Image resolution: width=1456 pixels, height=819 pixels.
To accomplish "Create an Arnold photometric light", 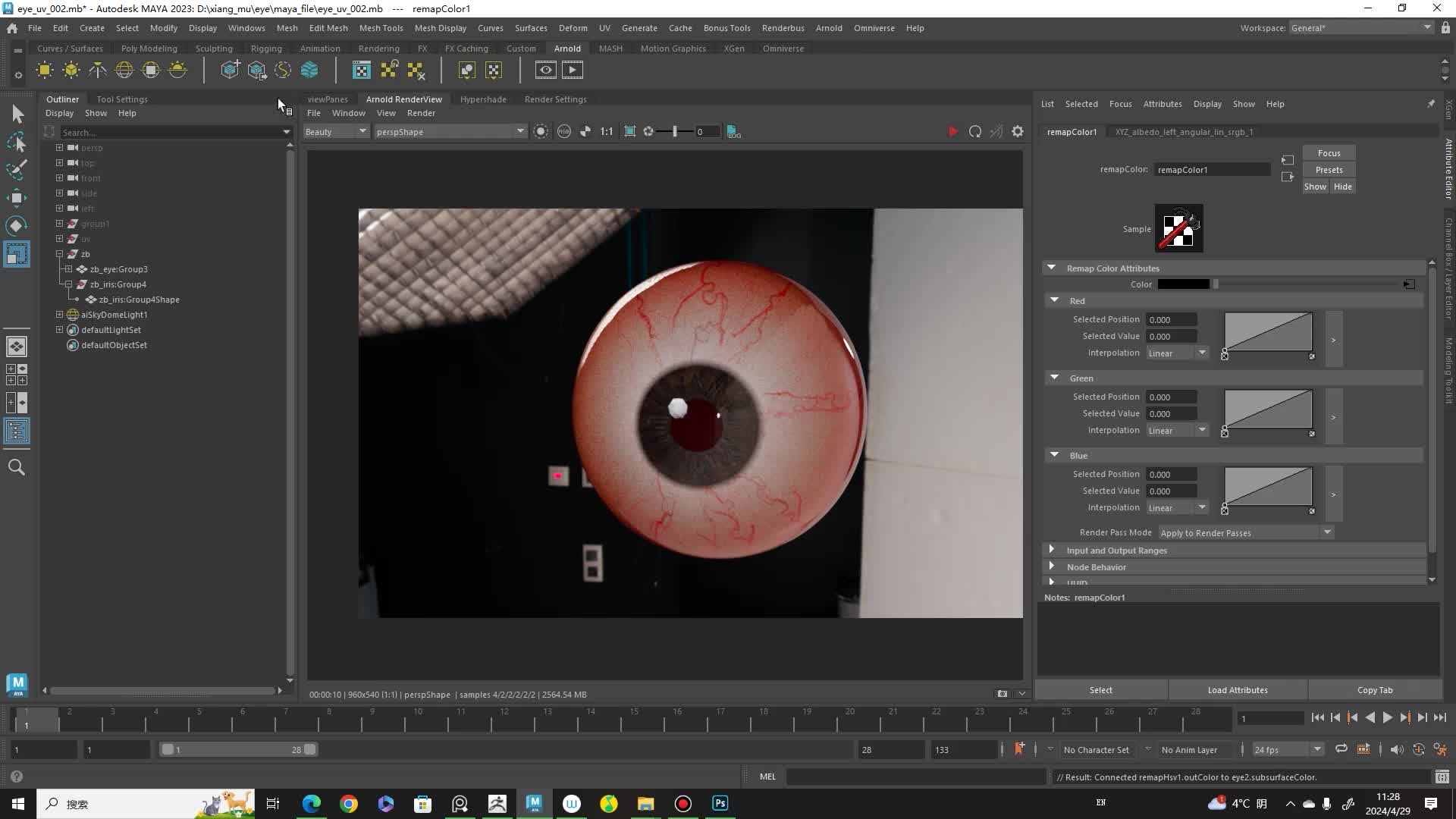I will [x=98, y=71].
